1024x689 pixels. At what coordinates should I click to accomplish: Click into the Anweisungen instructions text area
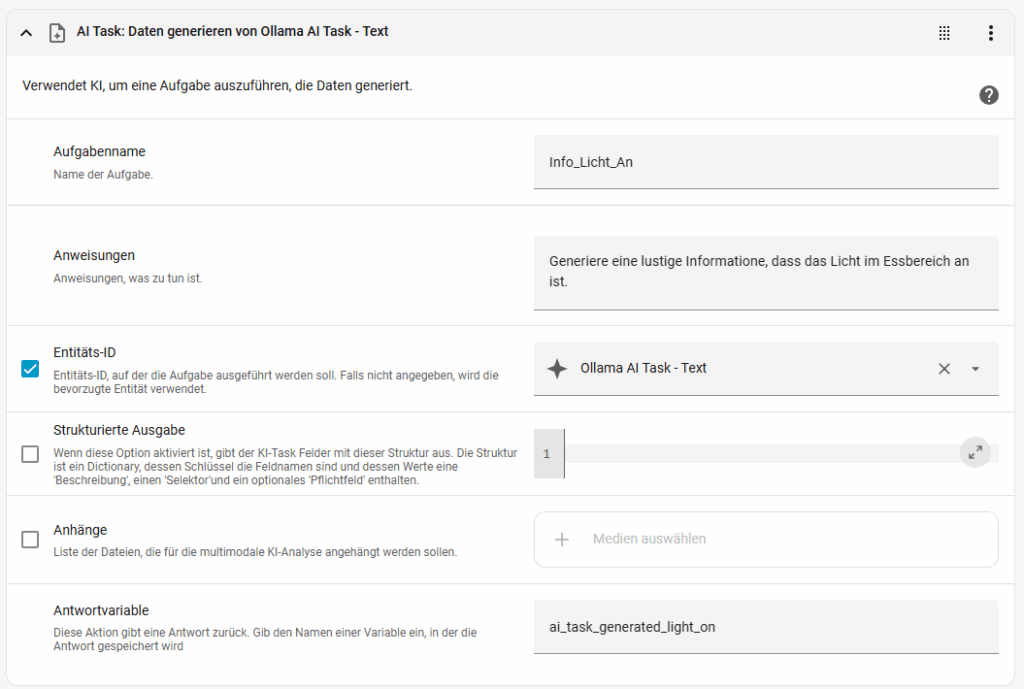click(765, 272)
